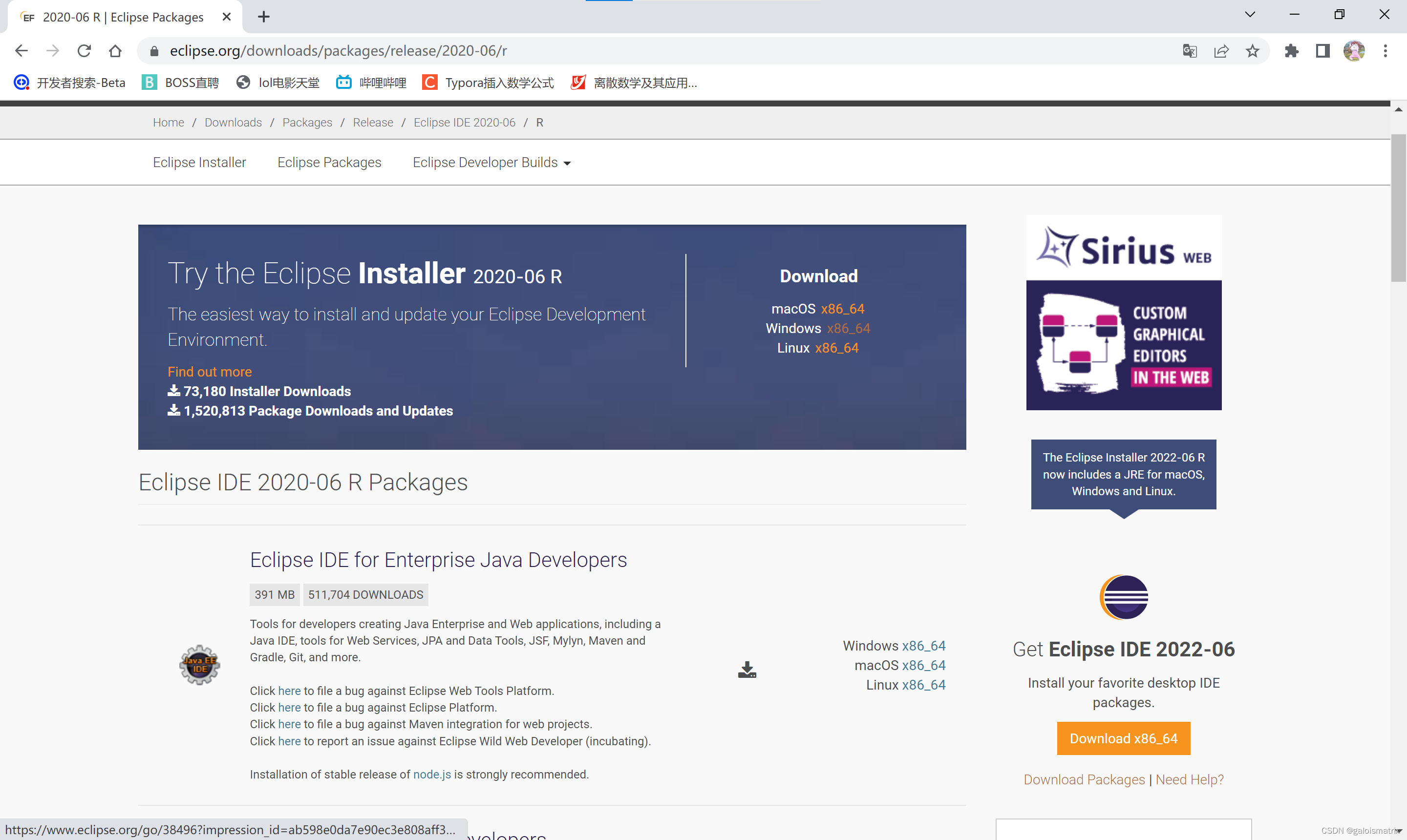Open the Eclipse Packages menu item
This screenshot has height=840, width=1407.
(329, 163)
